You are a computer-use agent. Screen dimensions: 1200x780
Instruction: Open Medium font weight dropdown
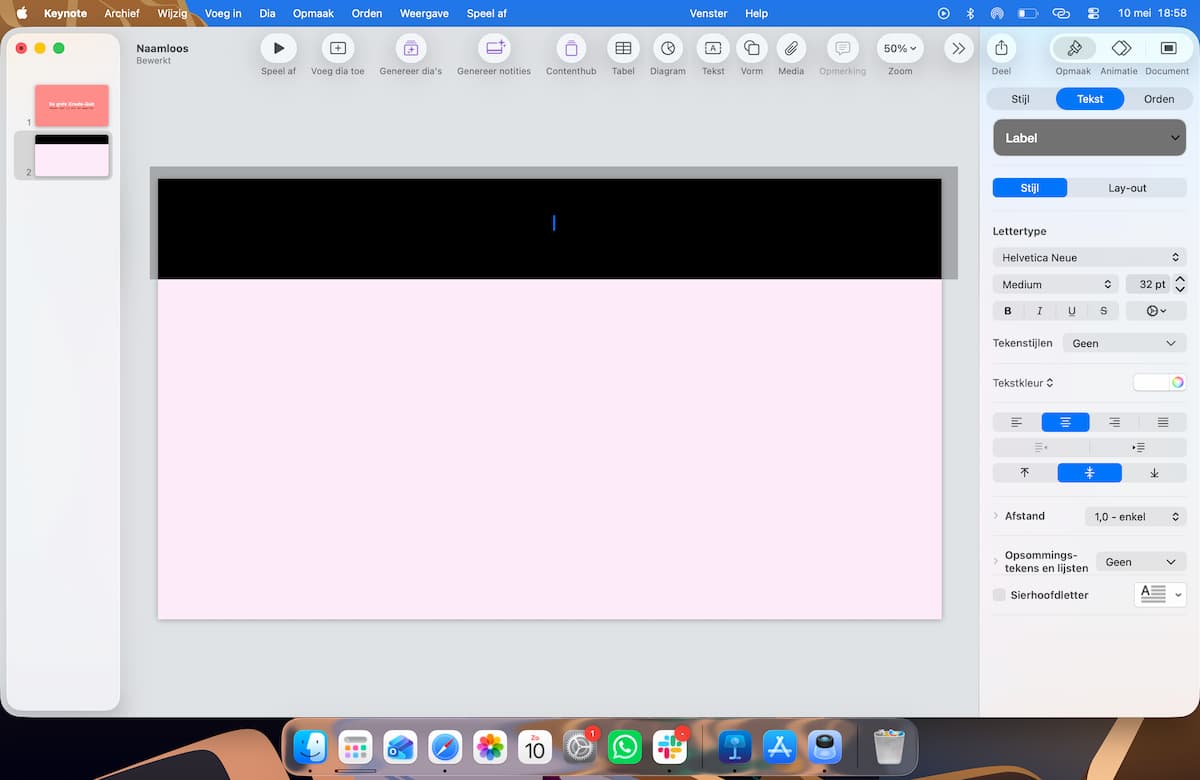click(1056, 284)
